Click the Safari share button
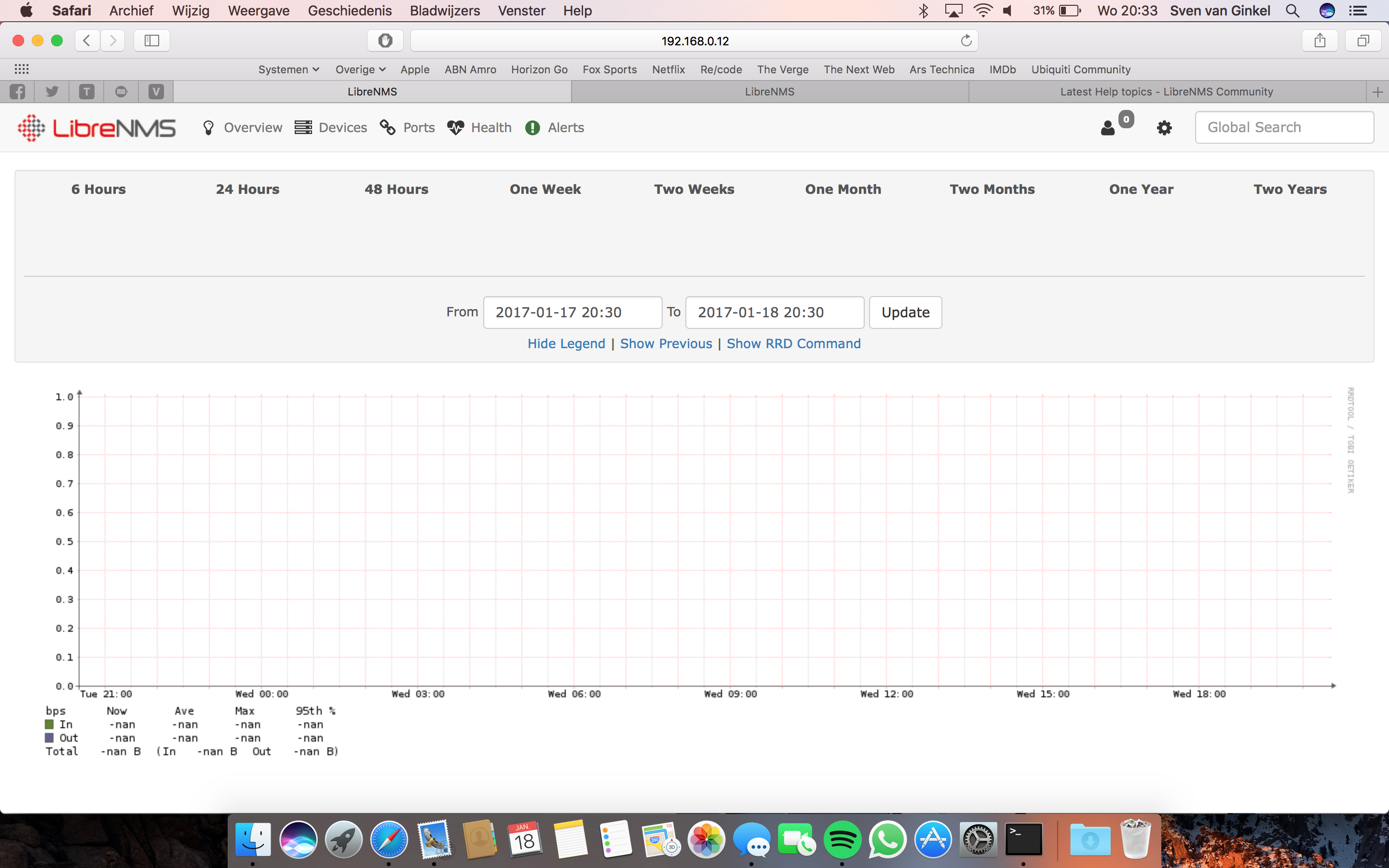The height and width of the screenshot is (868, 1389). click(1320, 40)
